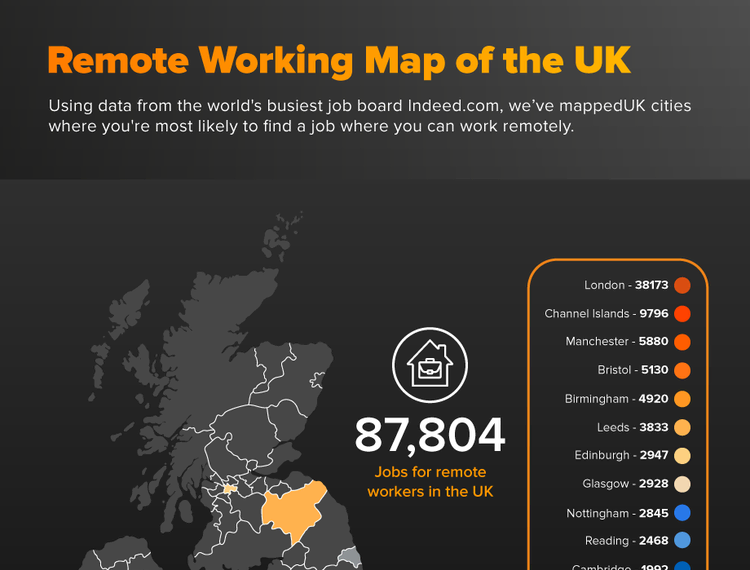
Task: Select the blue dot next to Nottingham
Action: [x=683, y=513]
